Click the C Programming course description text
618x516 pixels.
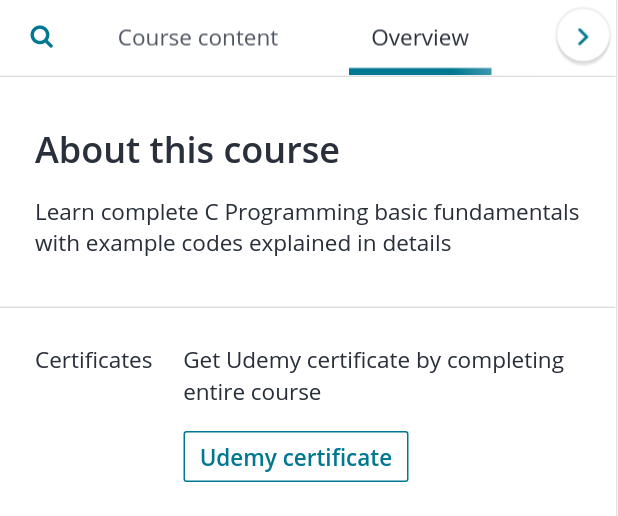pos(307,228)
